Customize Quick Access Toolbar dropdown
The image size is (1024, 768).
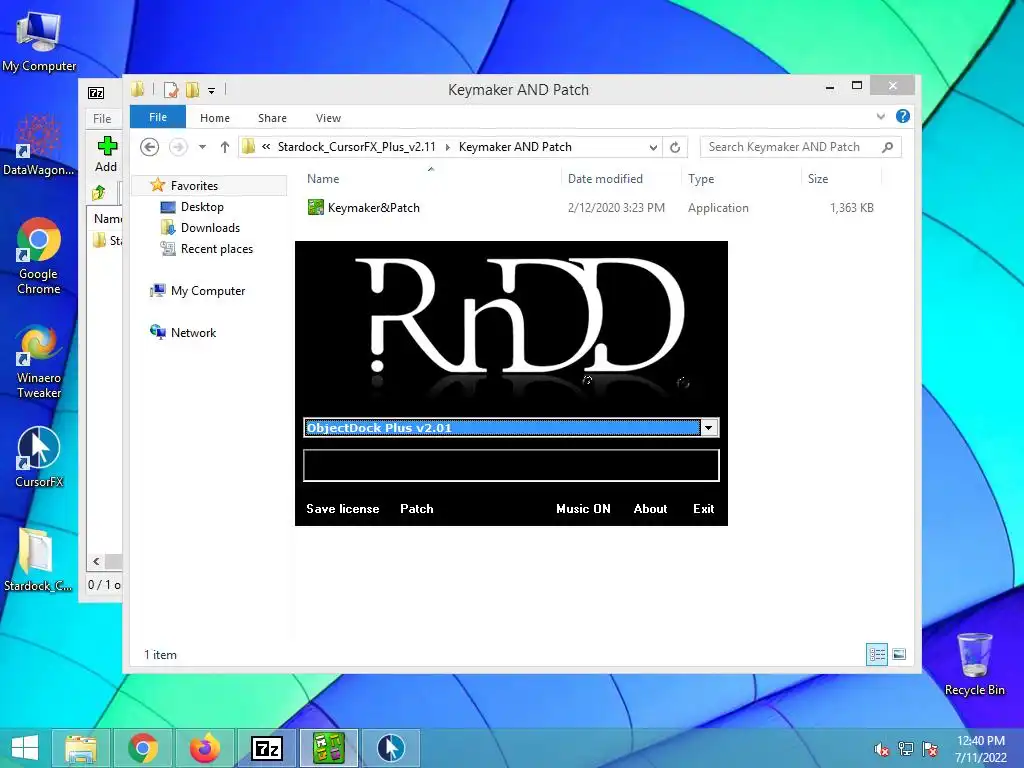tap(212, 90)
